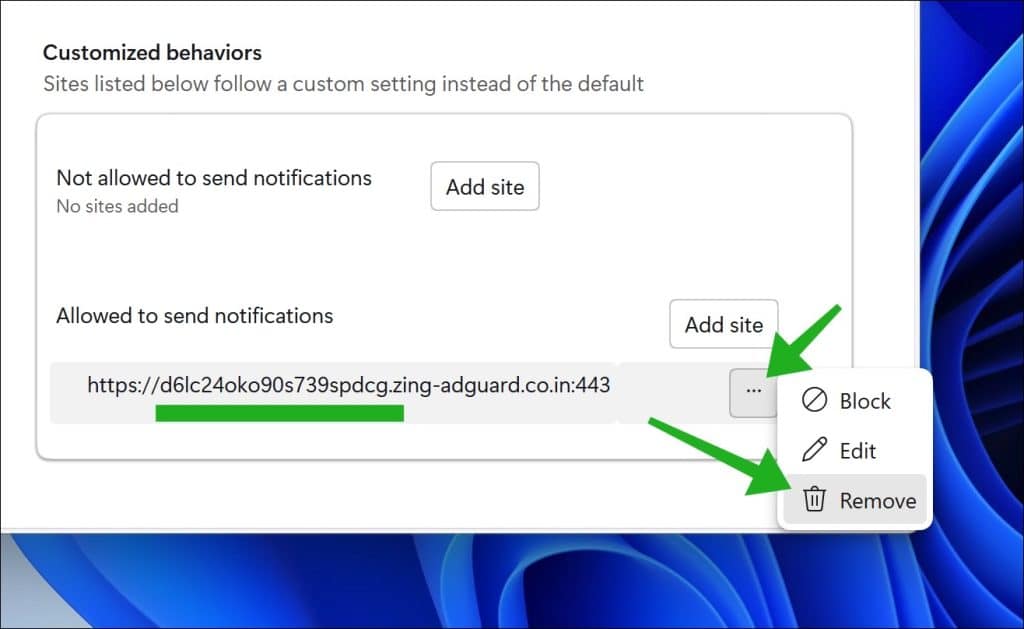Click the Remove trash can icon
The image size is (1024, 629).
pos(815,499)
